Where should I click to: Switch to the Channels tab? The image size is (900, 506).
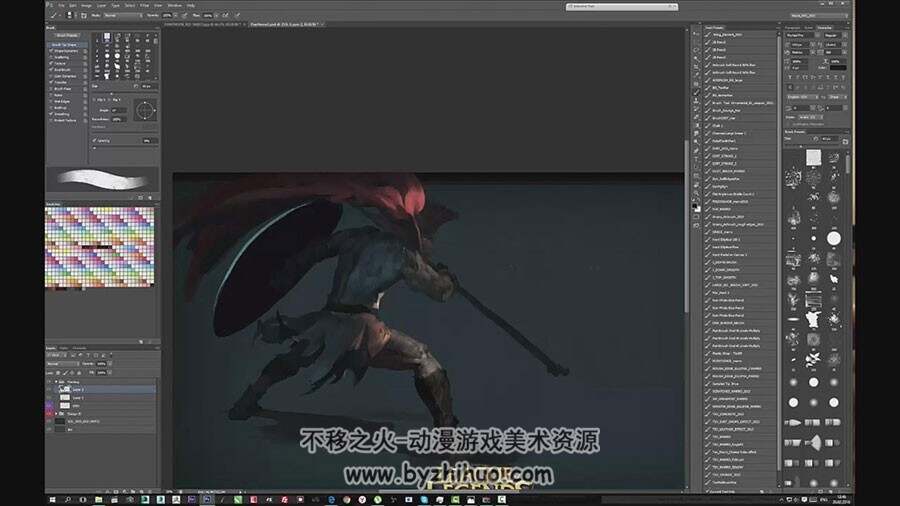point(79,348)
